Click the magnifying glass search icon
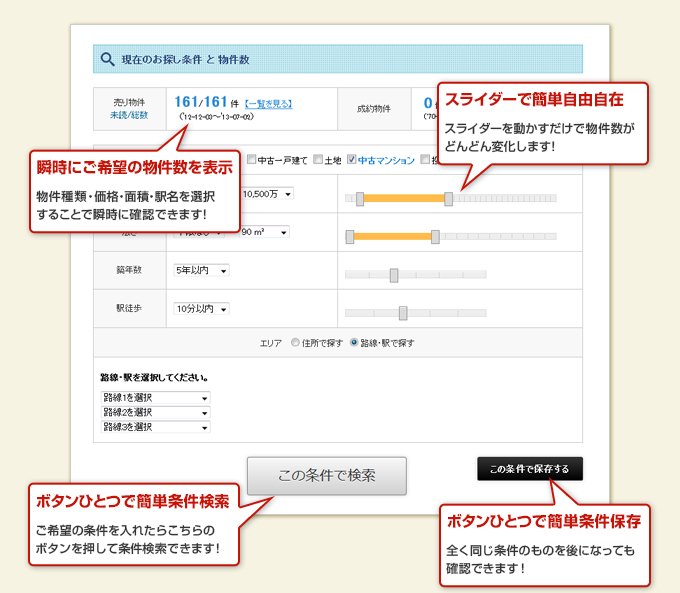680x593 pixels. coord(107,59)
